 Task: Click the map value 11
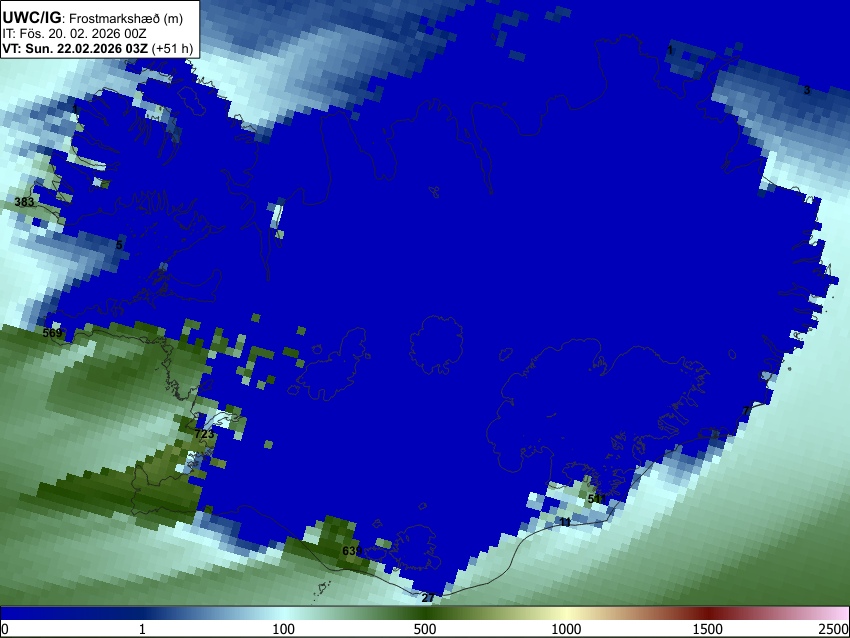[565, 523]
